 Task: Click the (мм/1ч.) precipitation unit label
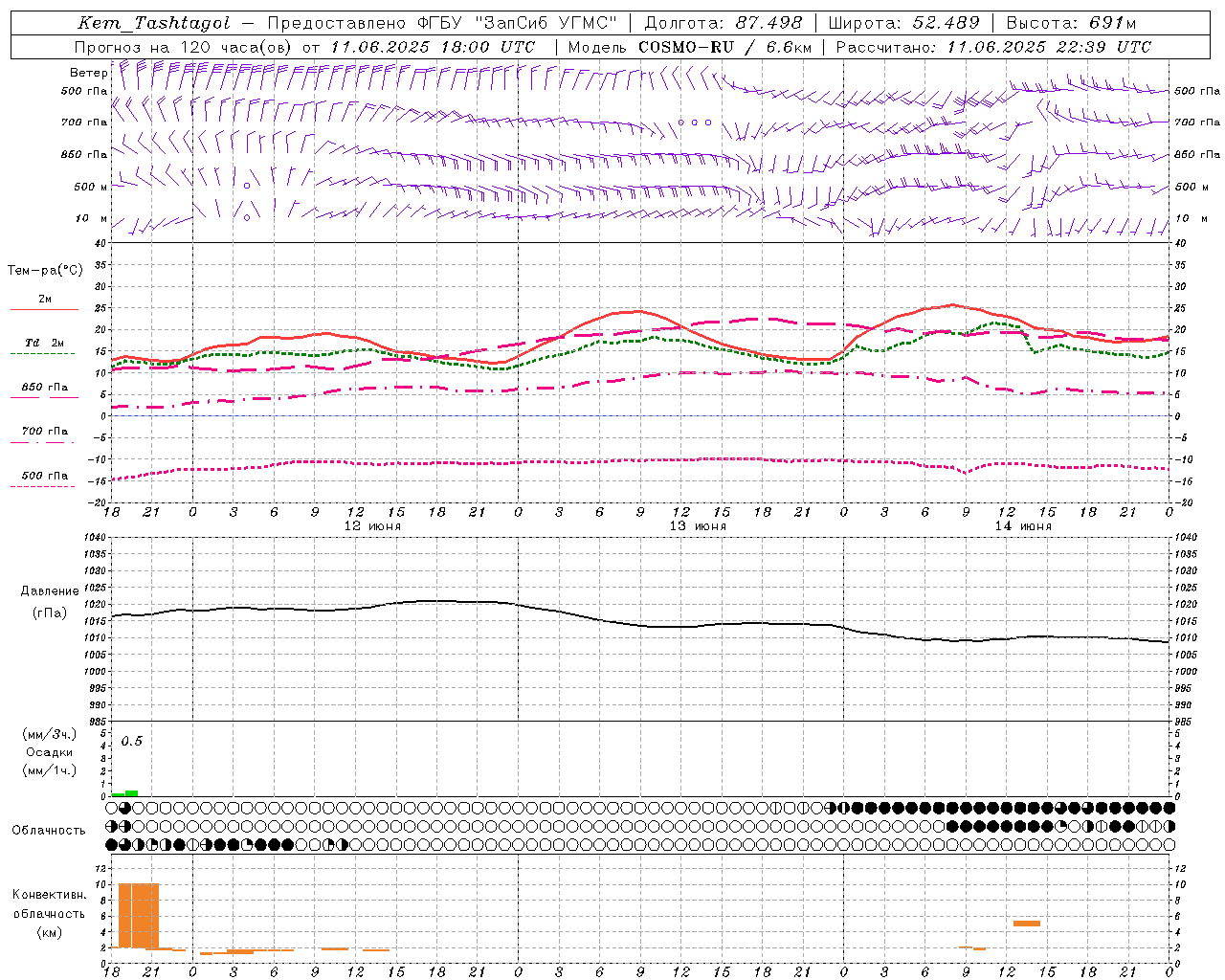coord(50,770)
